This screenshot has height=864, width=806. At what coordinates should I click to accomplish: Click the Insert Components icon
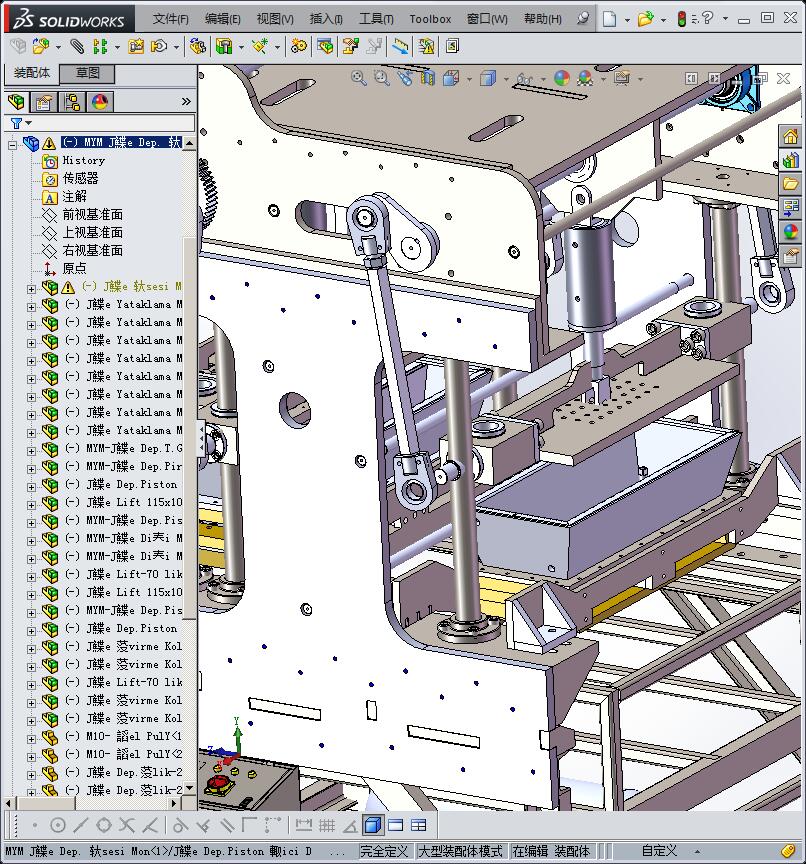(40, 47)
